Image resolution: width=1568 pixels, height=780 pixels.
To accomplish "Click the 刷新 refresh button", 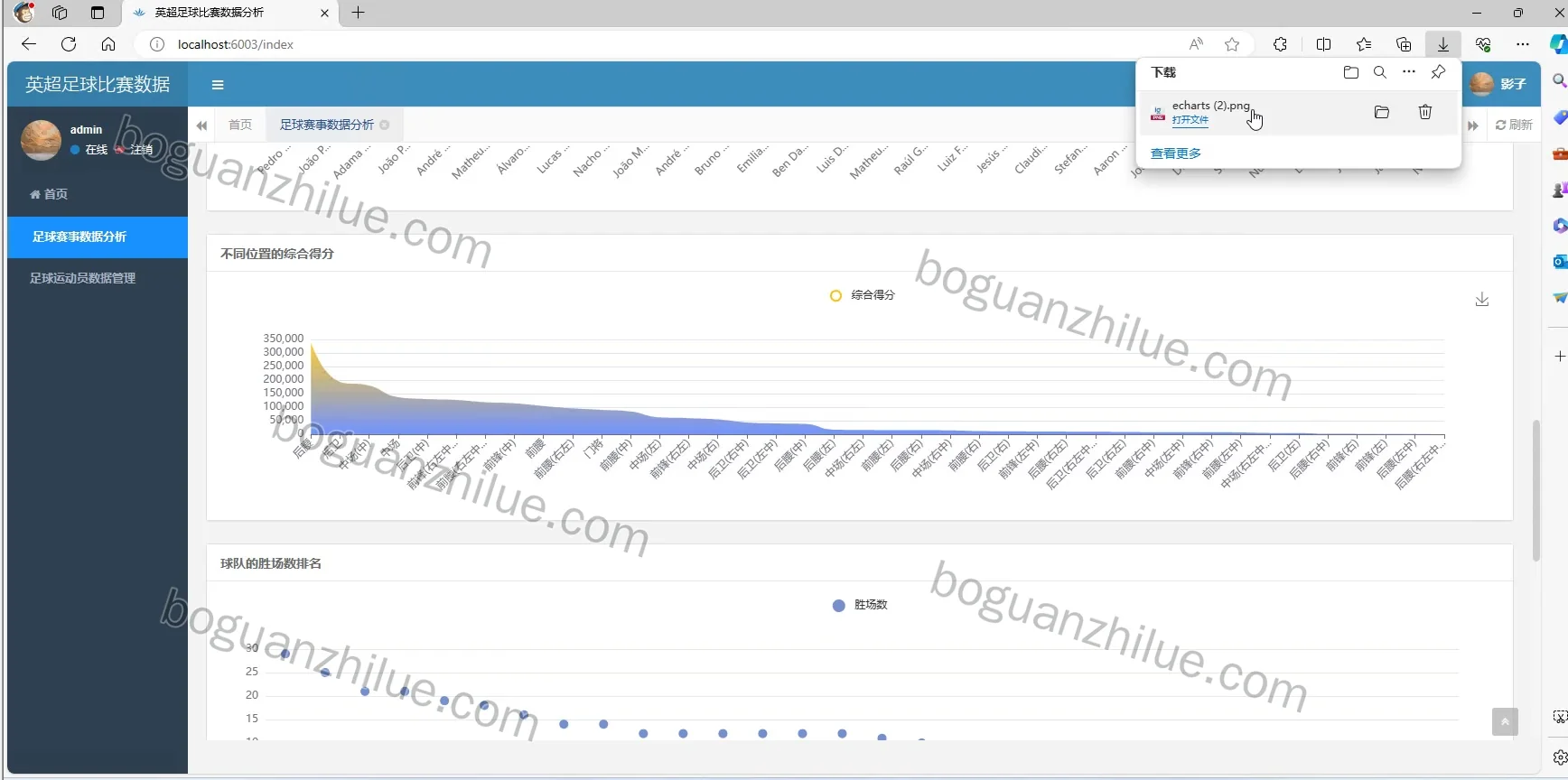I will click(1515, 125).
